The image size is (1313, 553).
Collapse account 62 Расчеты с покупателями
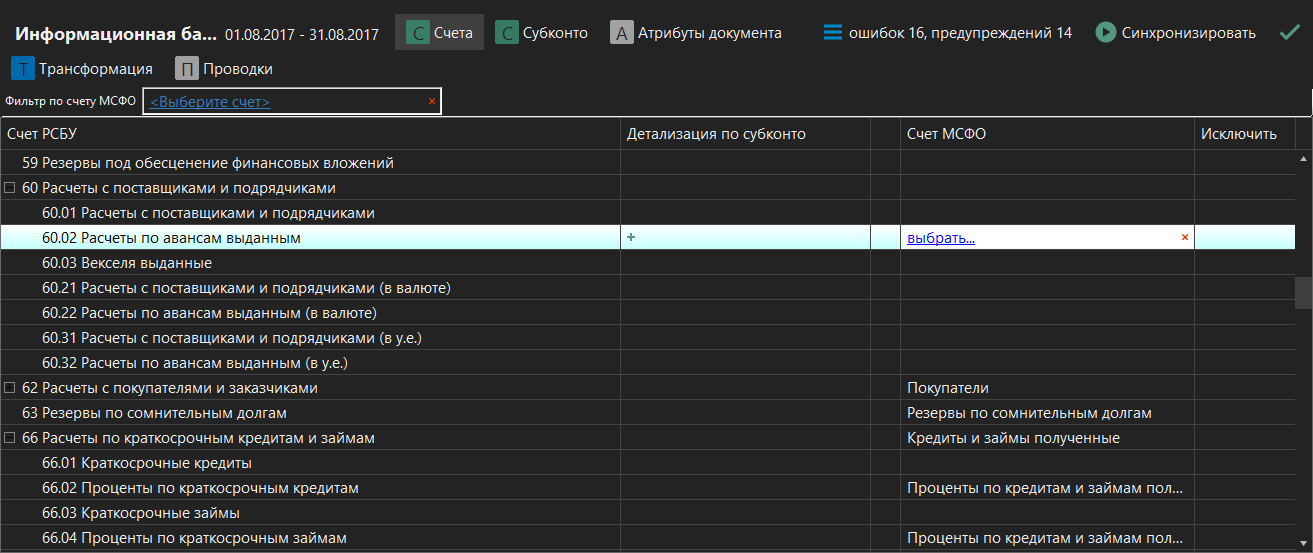coord(10,388)
